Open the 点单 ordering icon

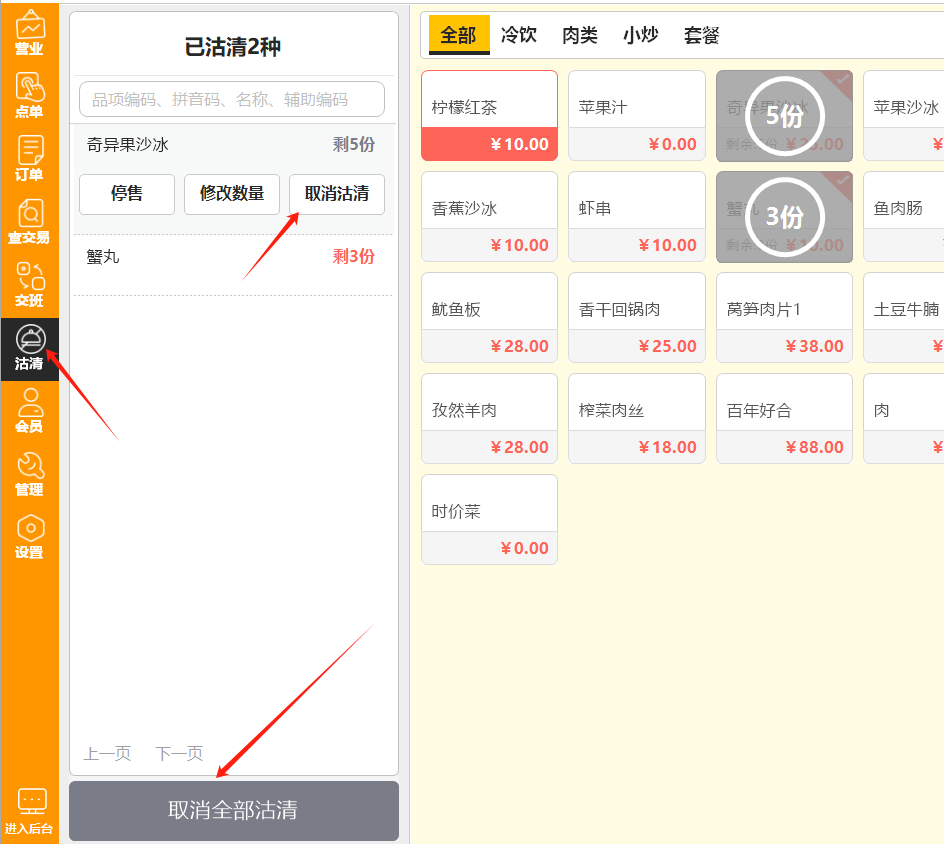point(30,96)
